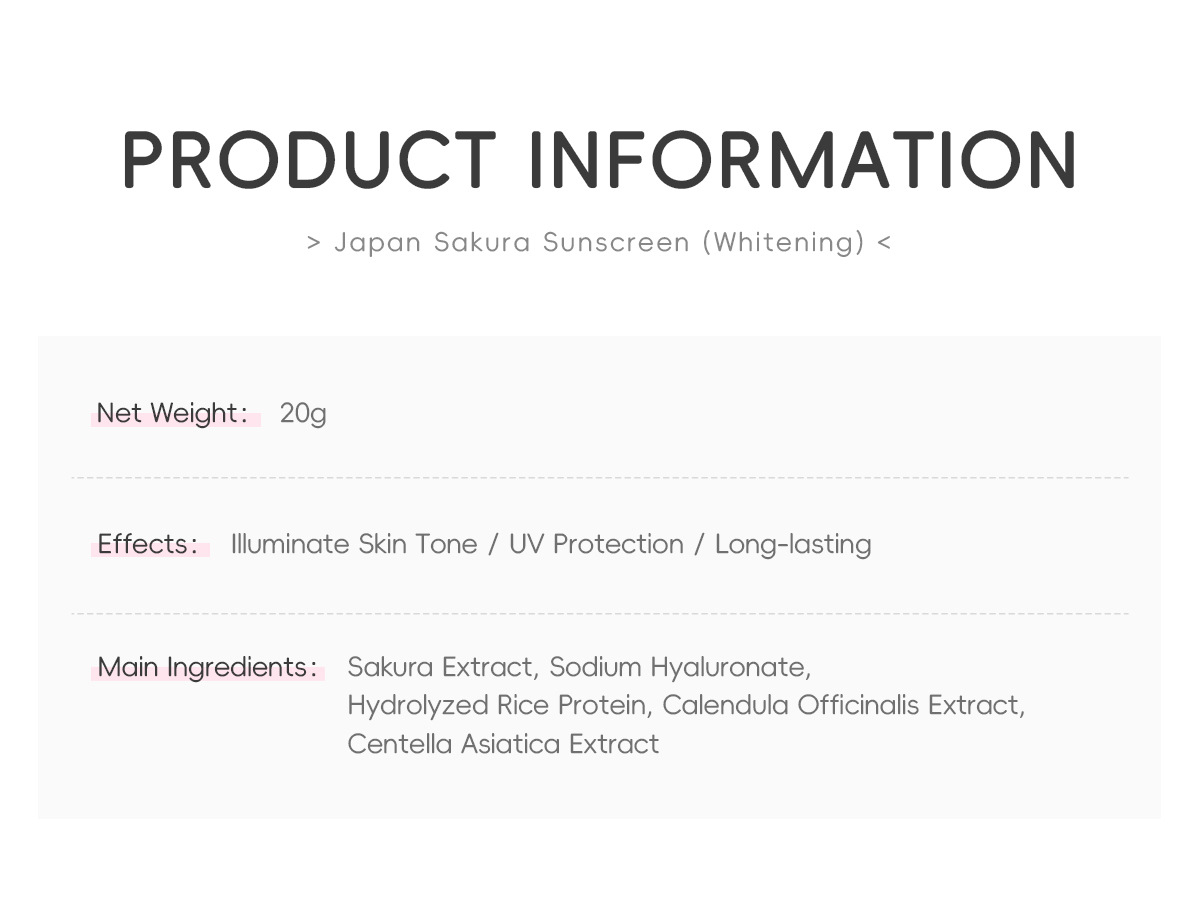Click the Centella Asiatica Extract ingredient

click(503, 744)
